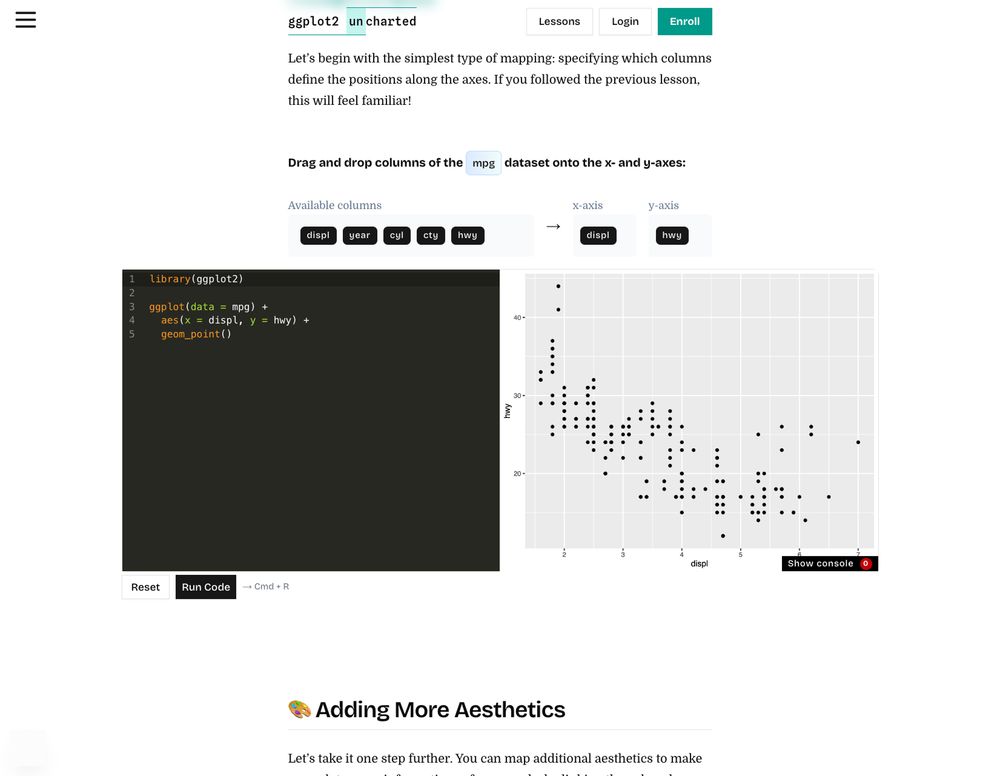1000x776 pixels.
Task: Click the mpg dataset badge in the sentence
Action: coord(483,162)
